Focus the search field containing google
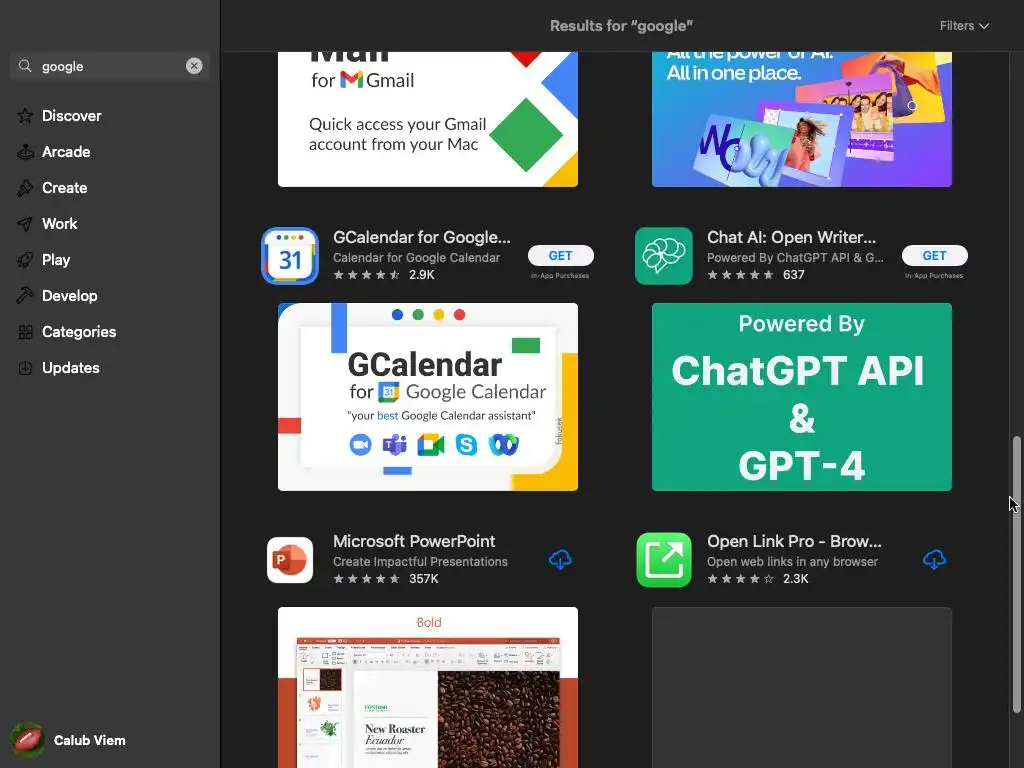Image resolution: width=1024 pixels, height=768 pixels. point(110,66)
